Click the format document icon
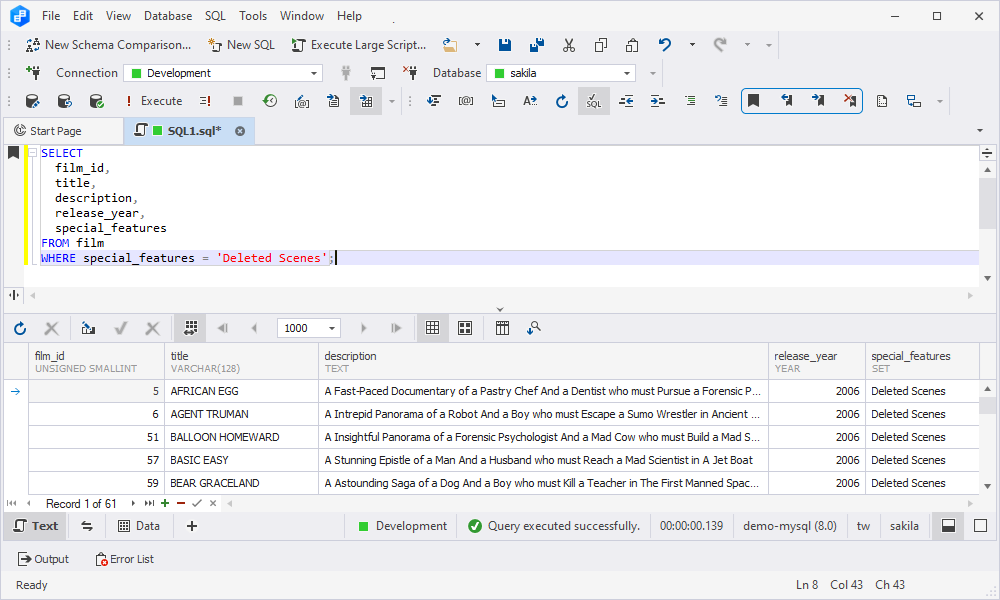The image size is (1000, 600). click(434, 101)
